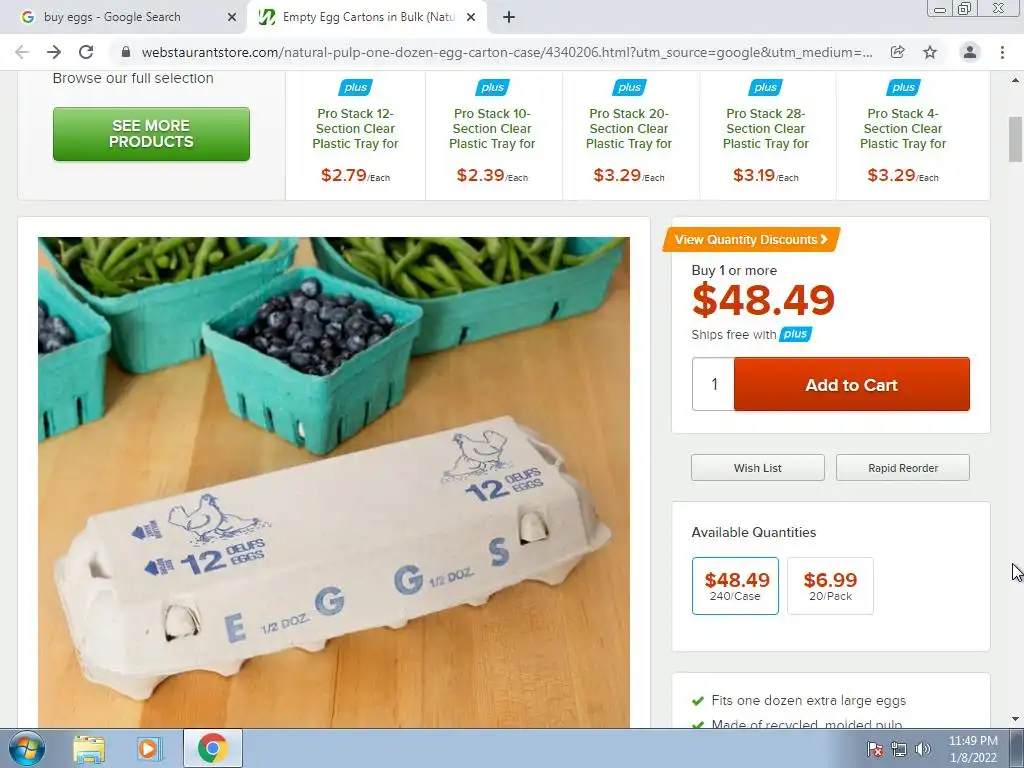Click the quantity input field

coord(714,384)
